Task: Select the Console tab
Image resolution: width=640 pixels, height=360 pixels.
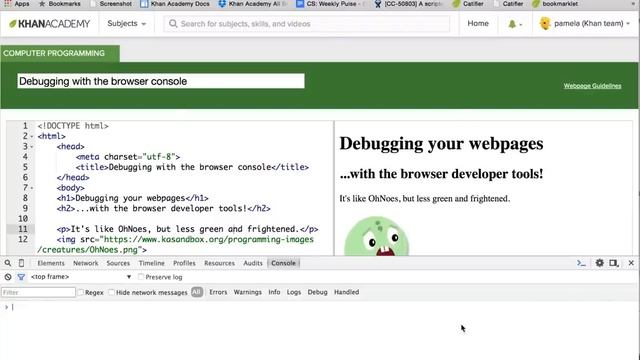Action: (283, 263)
